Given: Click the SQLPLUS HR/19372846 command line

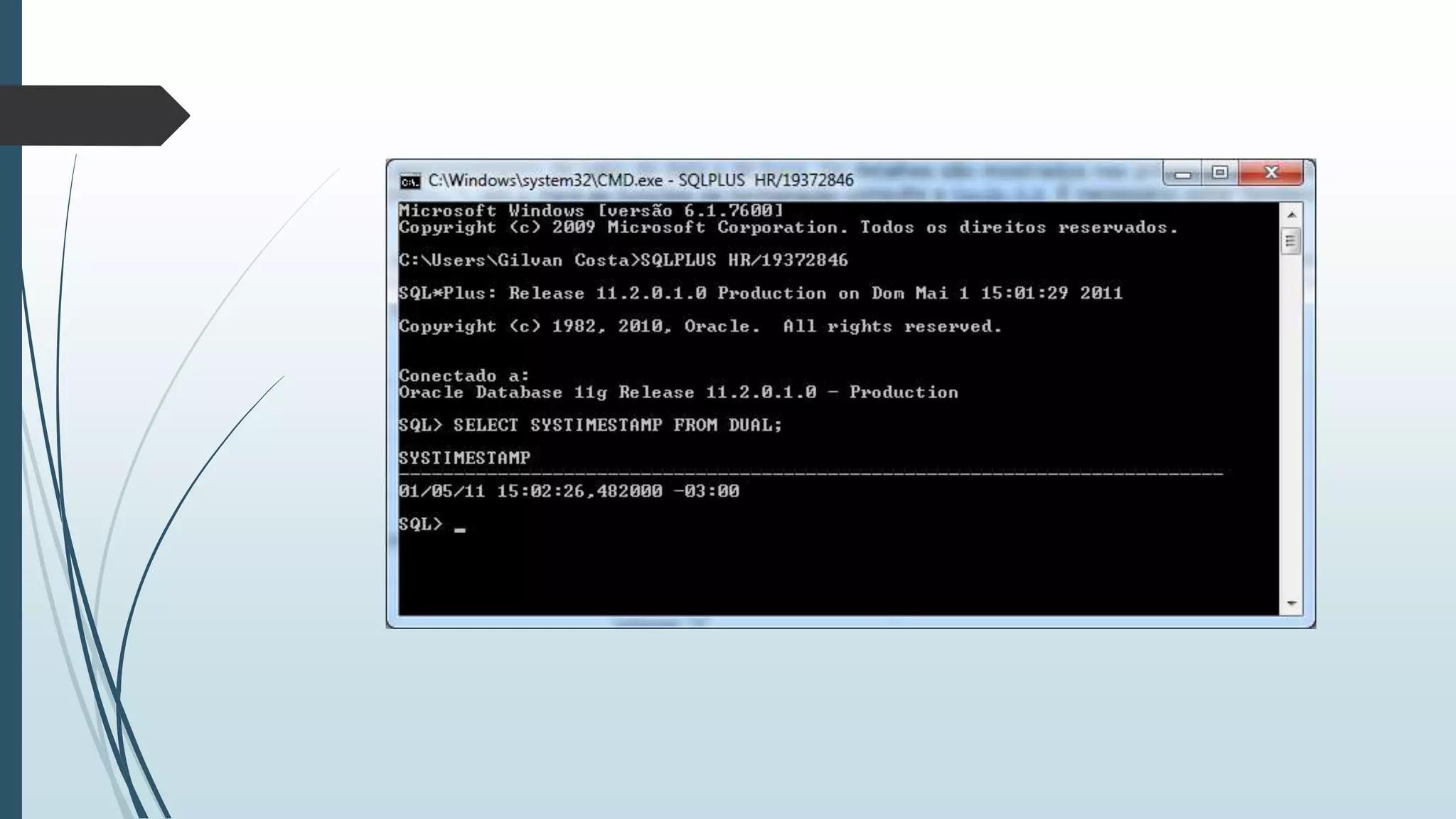Looking at the screenshot, I should point(744,260).
